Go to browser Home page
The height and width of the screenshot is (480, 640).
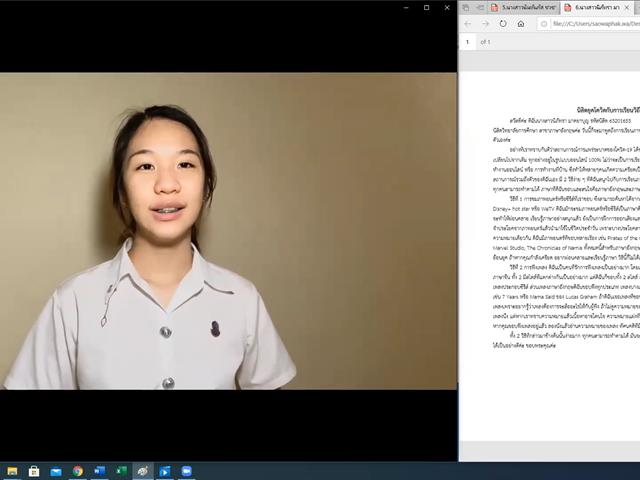tap(521, 24)
